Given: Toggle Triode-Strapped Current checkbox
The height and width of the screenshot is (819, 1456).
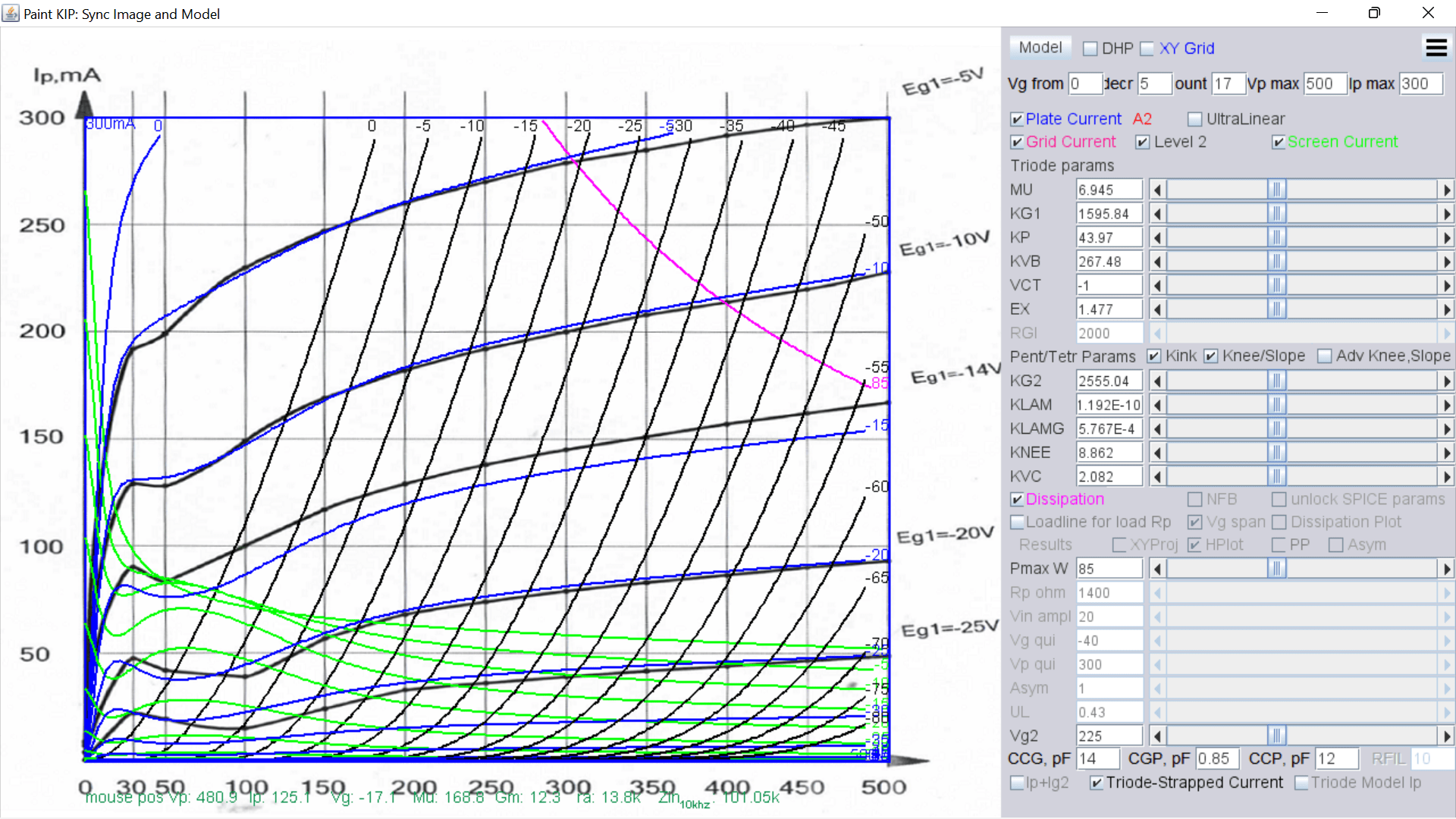Looking at the screenshot, I should 1097,783.
